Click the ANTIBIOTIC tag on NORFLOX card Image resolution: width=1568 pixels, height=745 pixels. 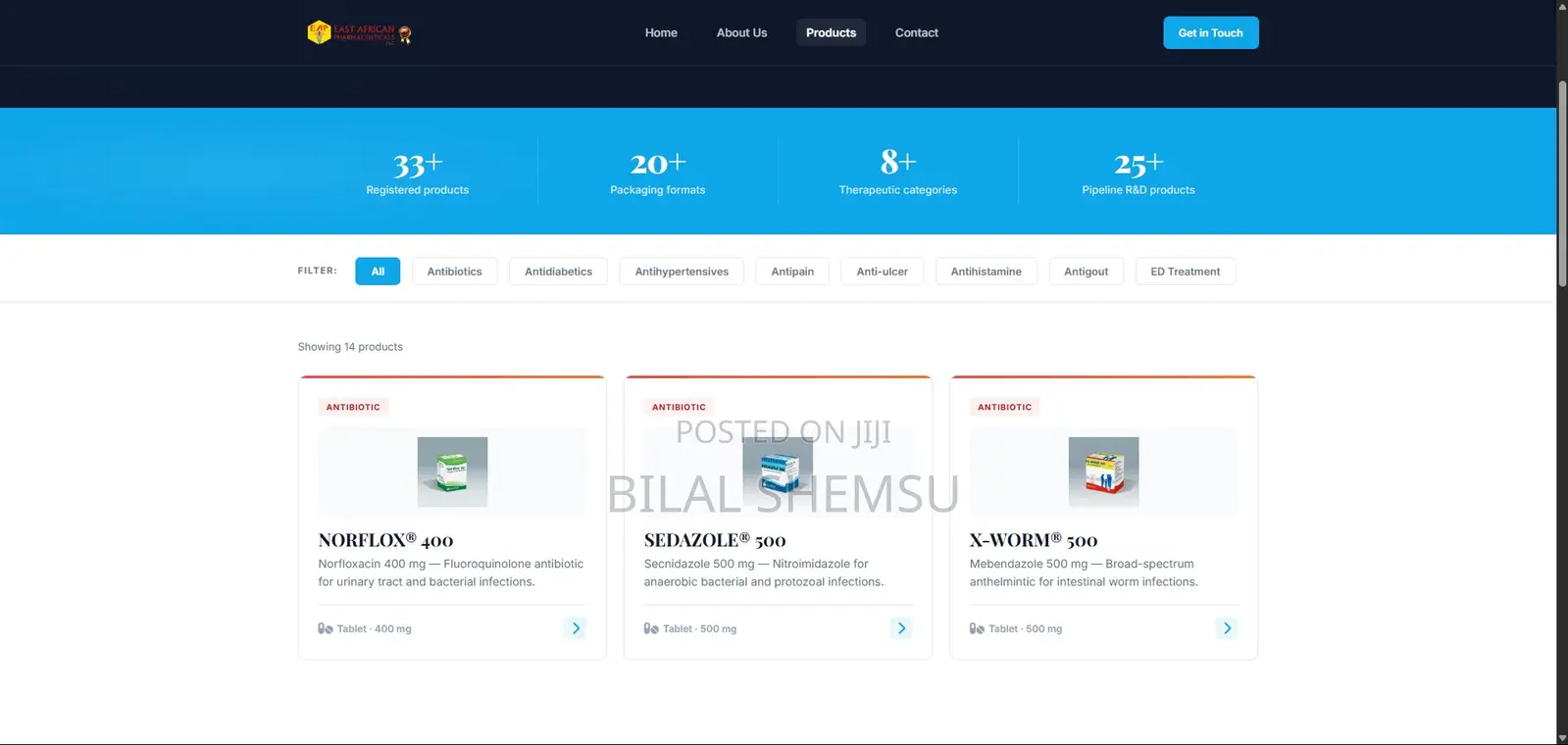353,407
